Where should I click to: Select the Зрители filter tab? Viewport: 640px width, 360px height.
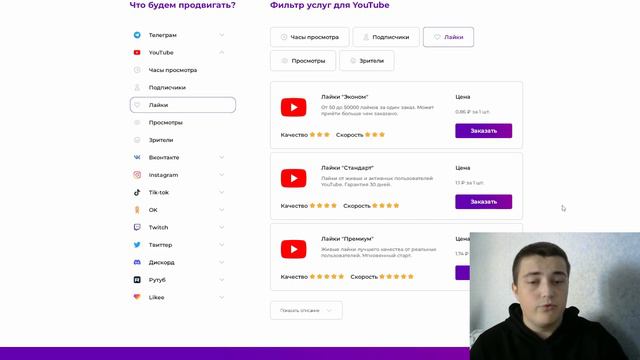tap(367, 61)
